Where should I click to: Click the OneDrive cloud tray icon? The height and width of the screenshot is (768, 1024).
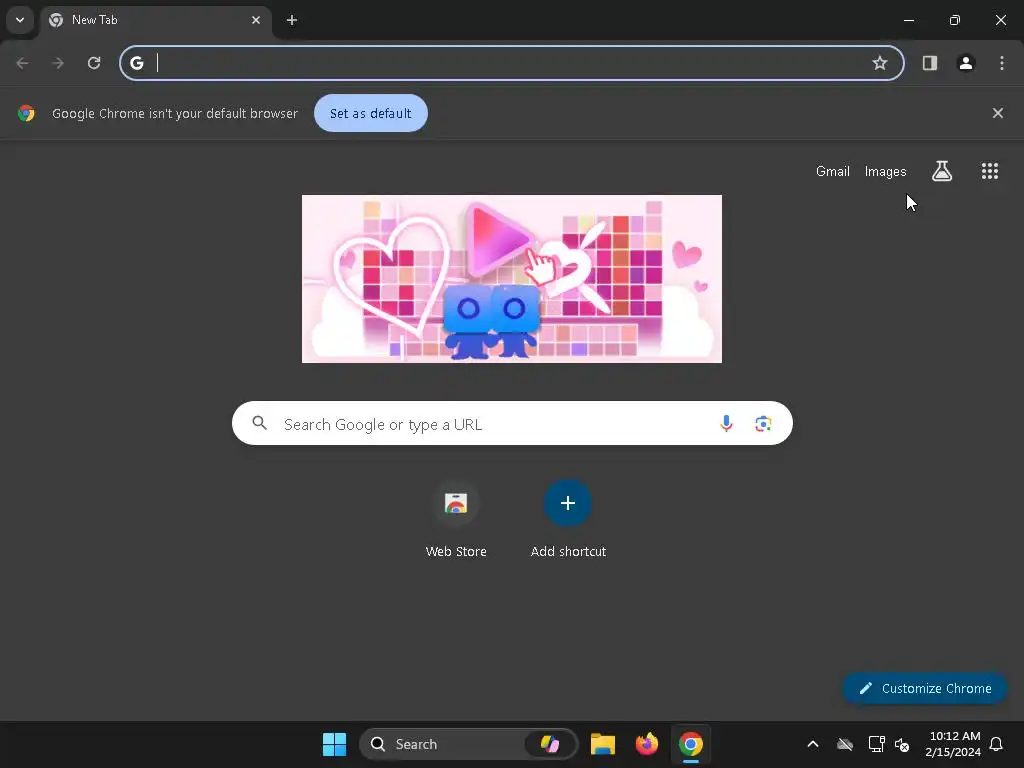(845, 744)
